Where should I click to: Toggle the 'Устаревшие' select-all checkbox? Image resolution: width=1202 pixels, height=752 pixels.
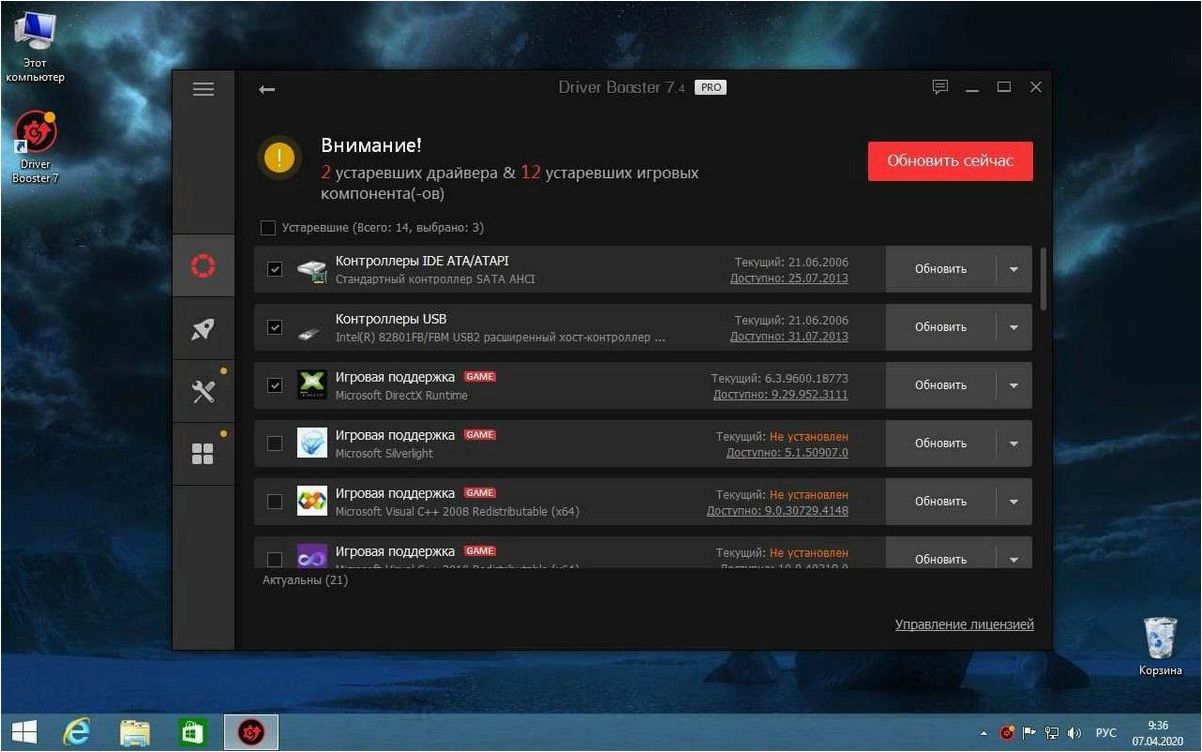pos(267,227)
